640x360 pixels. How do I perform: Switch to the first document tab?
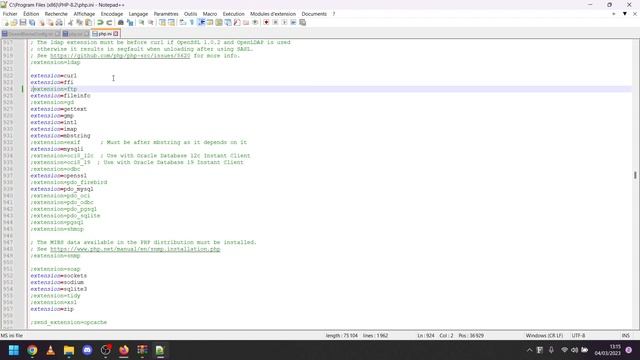pyautogui.click(x=31, y=34)
